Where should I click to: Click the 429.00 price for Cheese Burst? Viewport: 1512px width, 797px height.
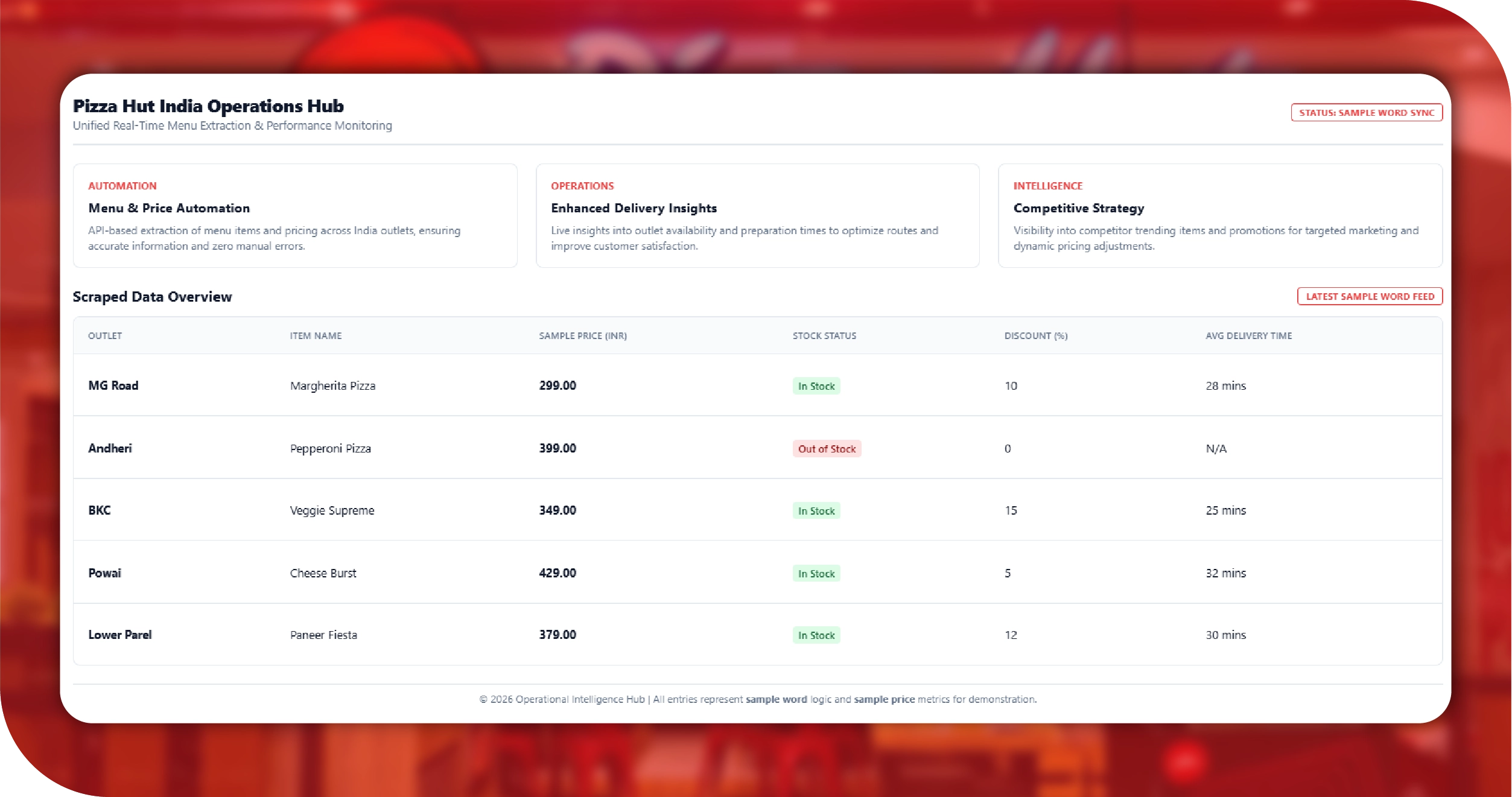click(557, 573)
